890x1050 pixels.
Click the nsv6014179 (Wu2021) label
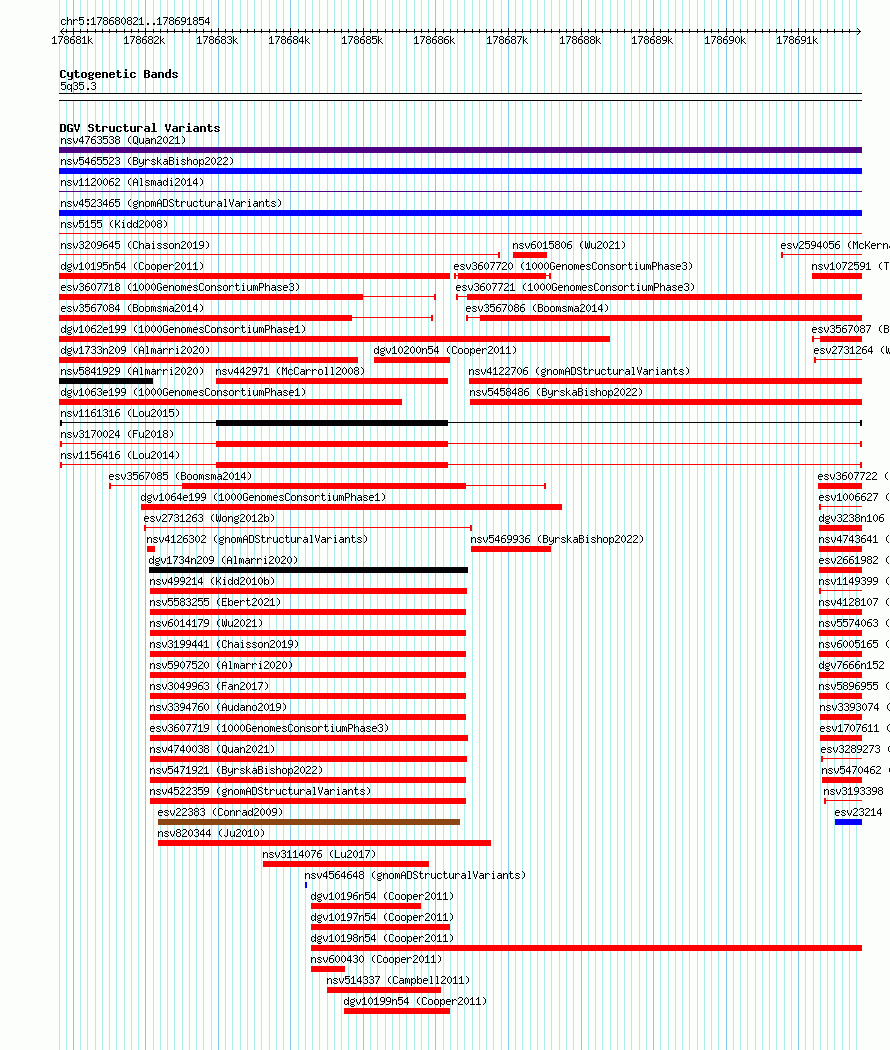pyautogui.click(x=206, y=623)
